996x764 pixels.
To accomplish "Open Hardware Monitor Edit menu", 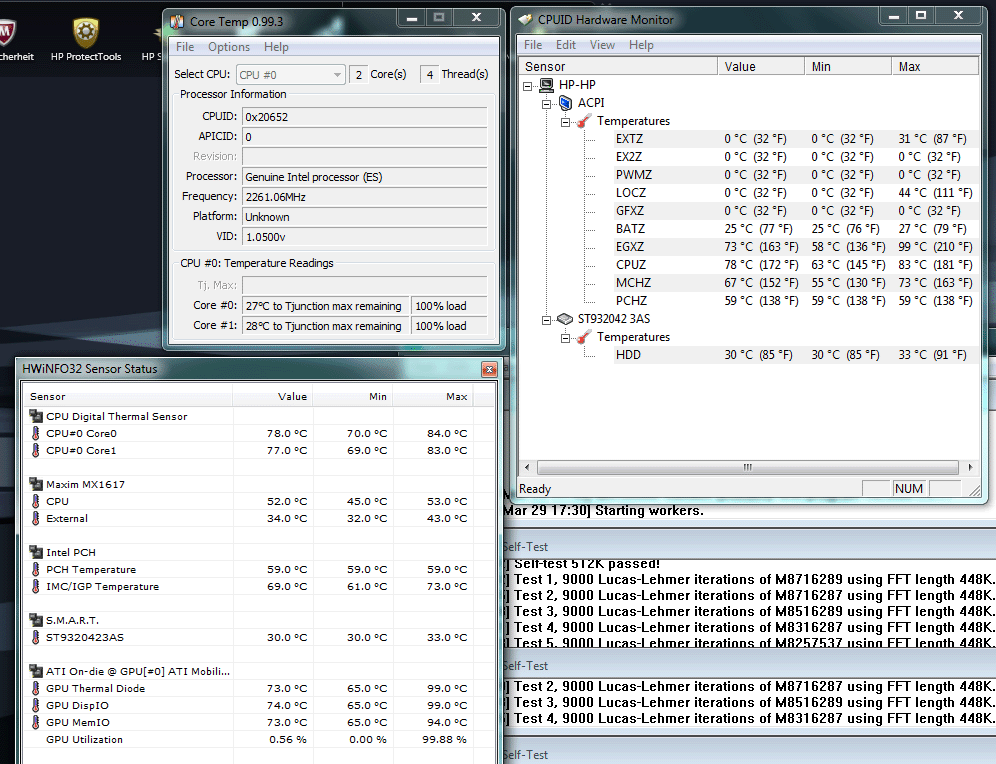I will [x=565, y=45].
